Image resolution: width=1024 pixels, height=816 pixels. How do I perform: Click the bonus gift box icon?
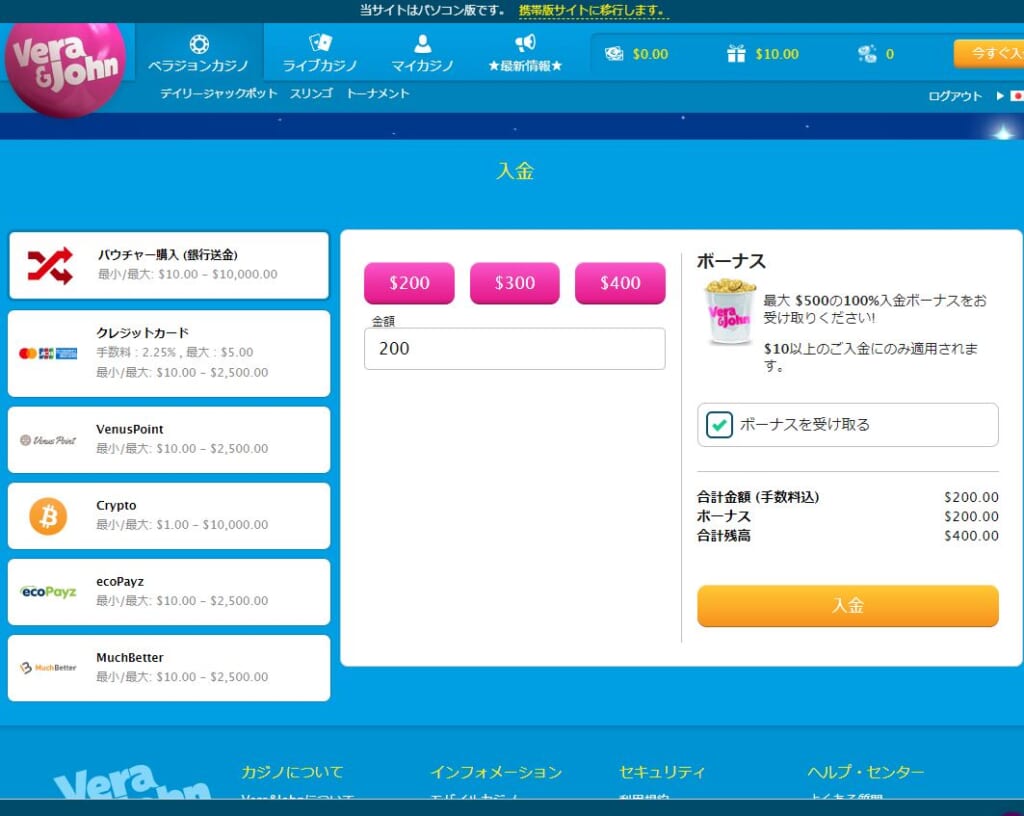736,54
